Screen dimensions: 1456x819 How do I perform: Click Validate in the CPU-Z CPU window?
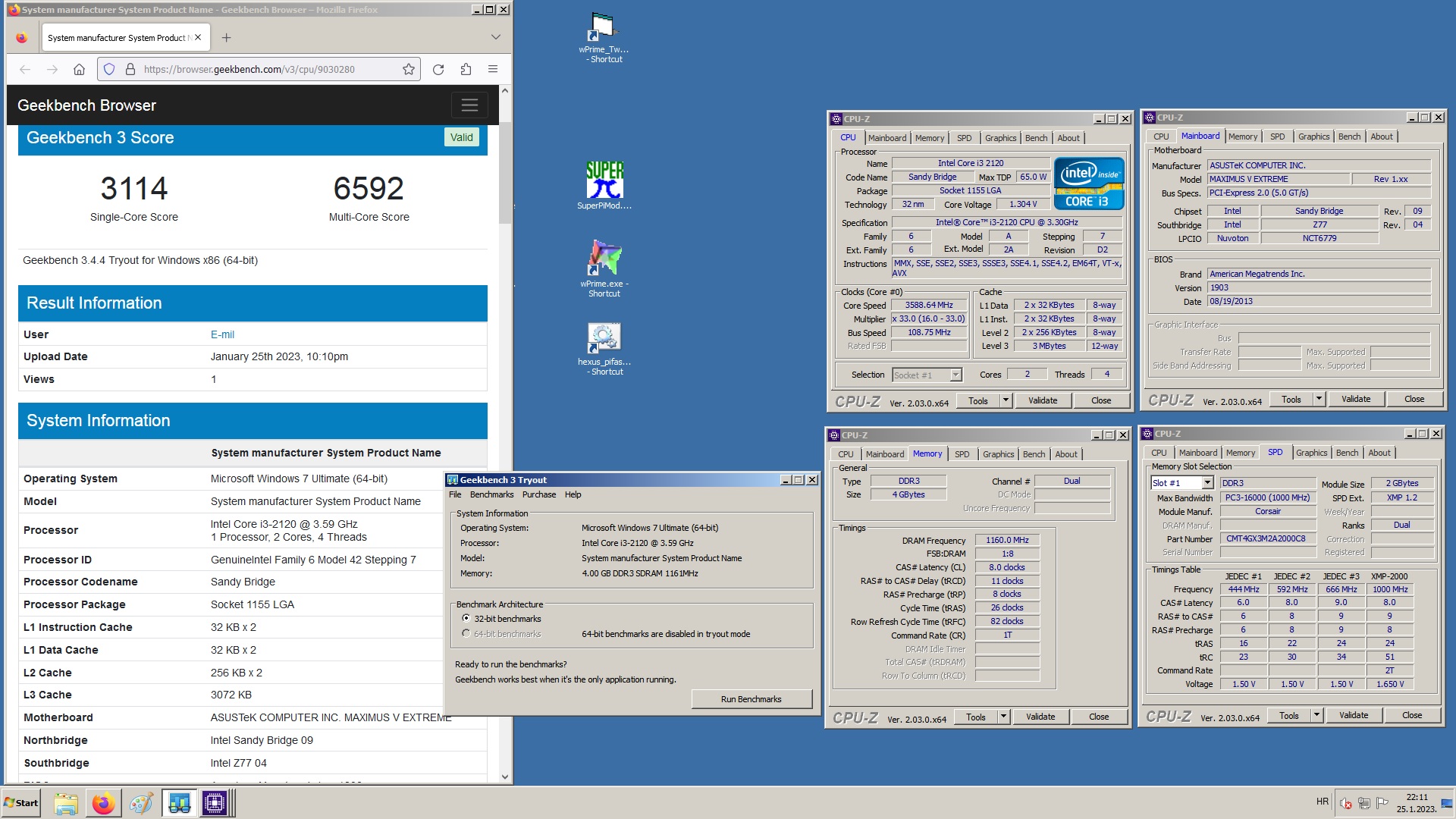[x=1043, y=400]
